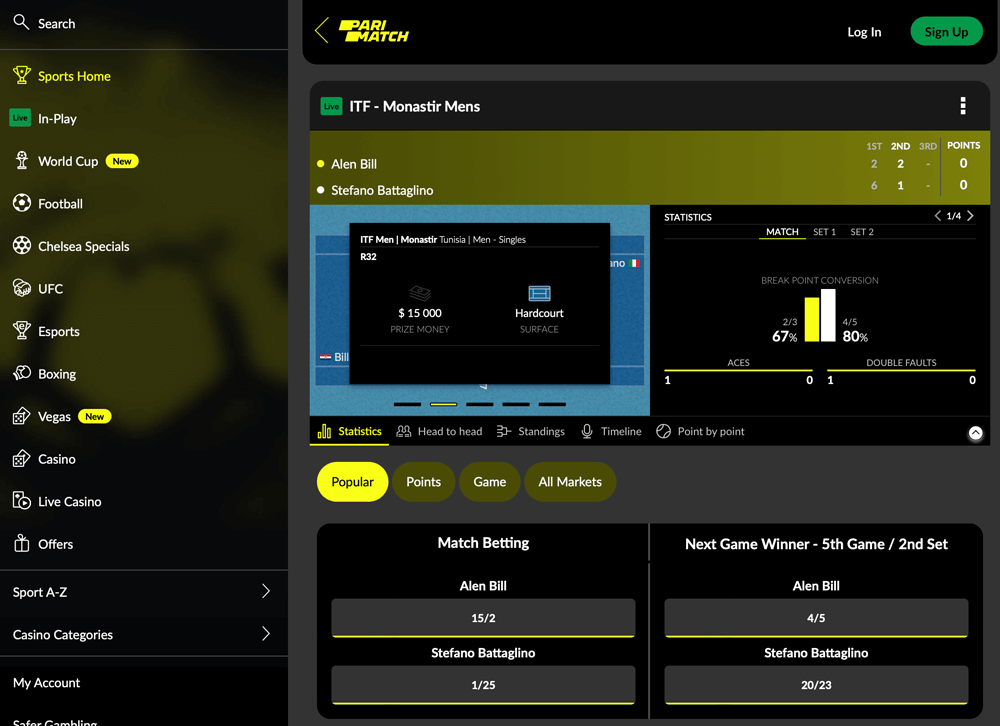This screenshot has height=726, width=1000.
Task: Open the Timeline tab
Action: tap(611, 431)
